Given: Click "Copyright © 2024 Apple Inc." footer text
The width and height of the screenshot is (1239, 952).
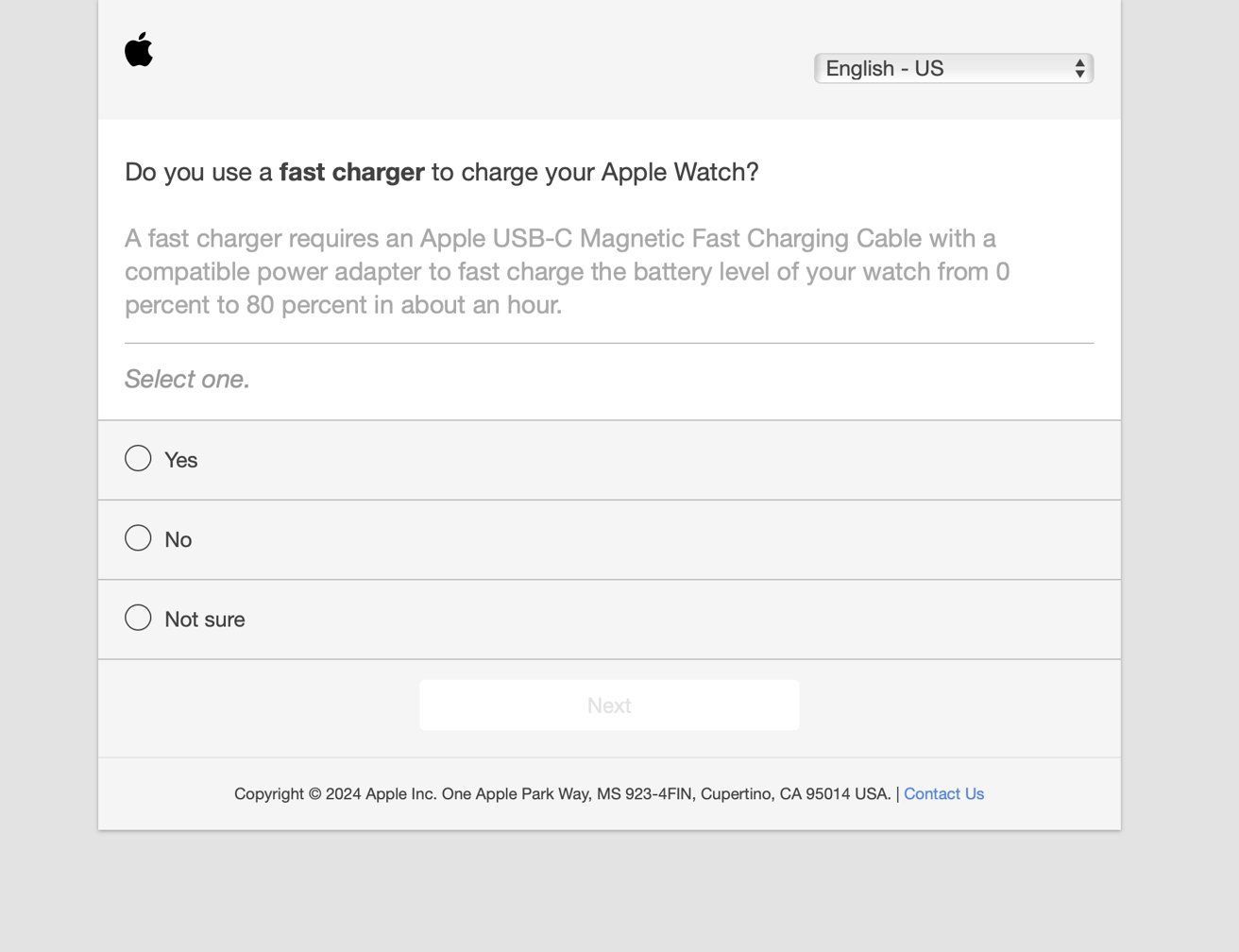Looking at the screenshot, I should [335, 794].
